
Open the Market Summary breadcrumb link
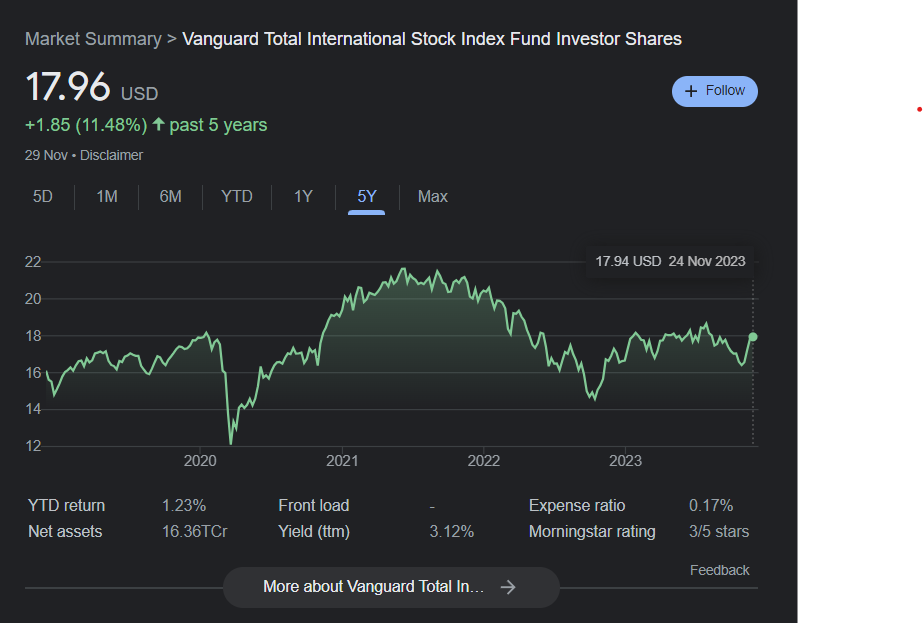point(93,39)
